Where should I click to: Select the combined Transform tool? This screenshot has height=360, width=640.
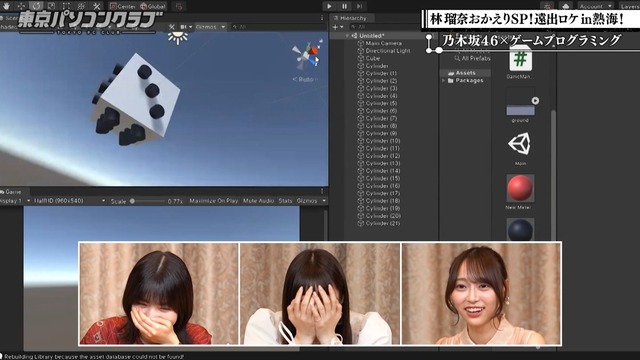(x=82, y=6)
